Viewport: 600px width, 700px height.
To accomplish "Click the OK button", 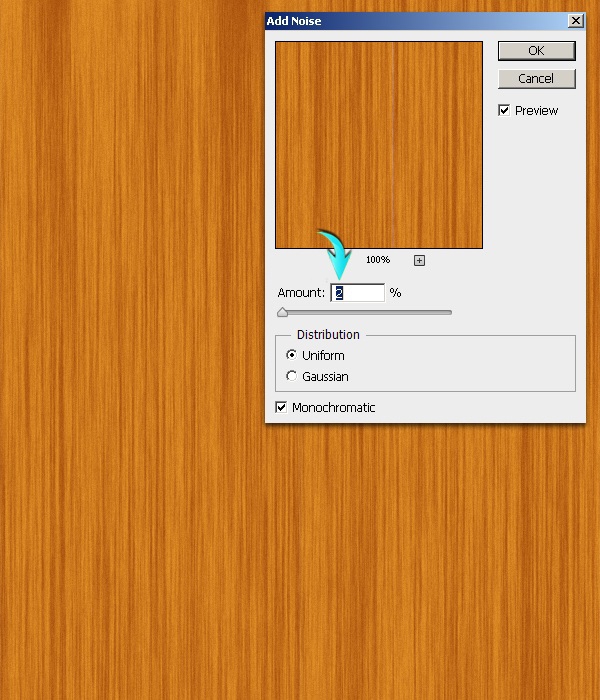I will (537, 51).
